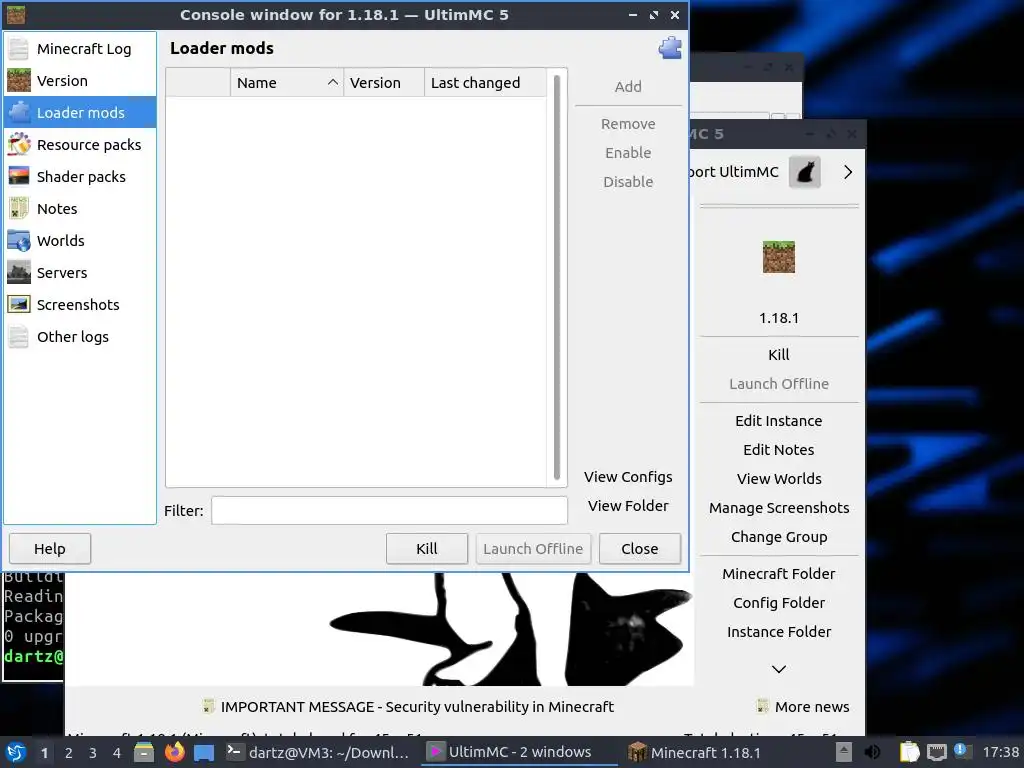This screenshot has width=1024, height=768.
Task: Click the Help button
Action: pos(50,549)
